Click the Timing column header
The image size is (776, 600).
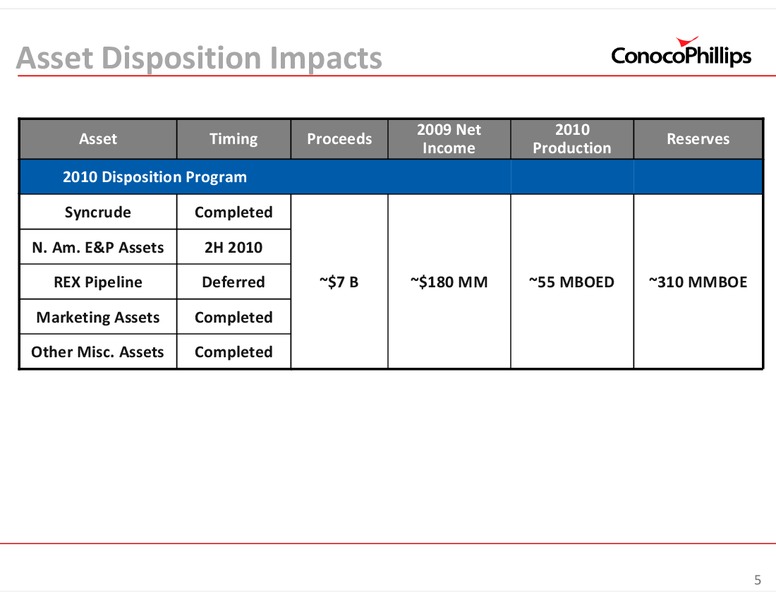click(234, 139)
